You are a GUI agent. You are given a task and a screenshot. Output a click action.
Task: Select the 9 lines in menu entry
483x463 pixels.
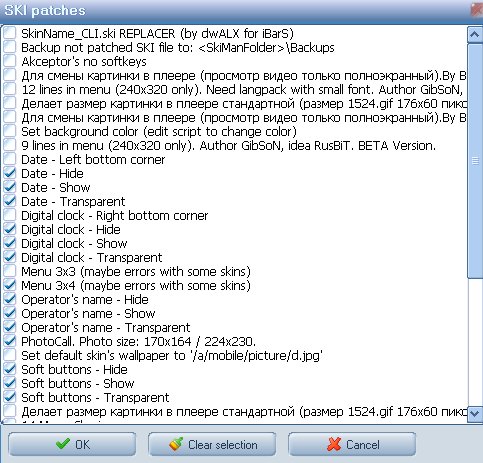(x=228, y=146)
